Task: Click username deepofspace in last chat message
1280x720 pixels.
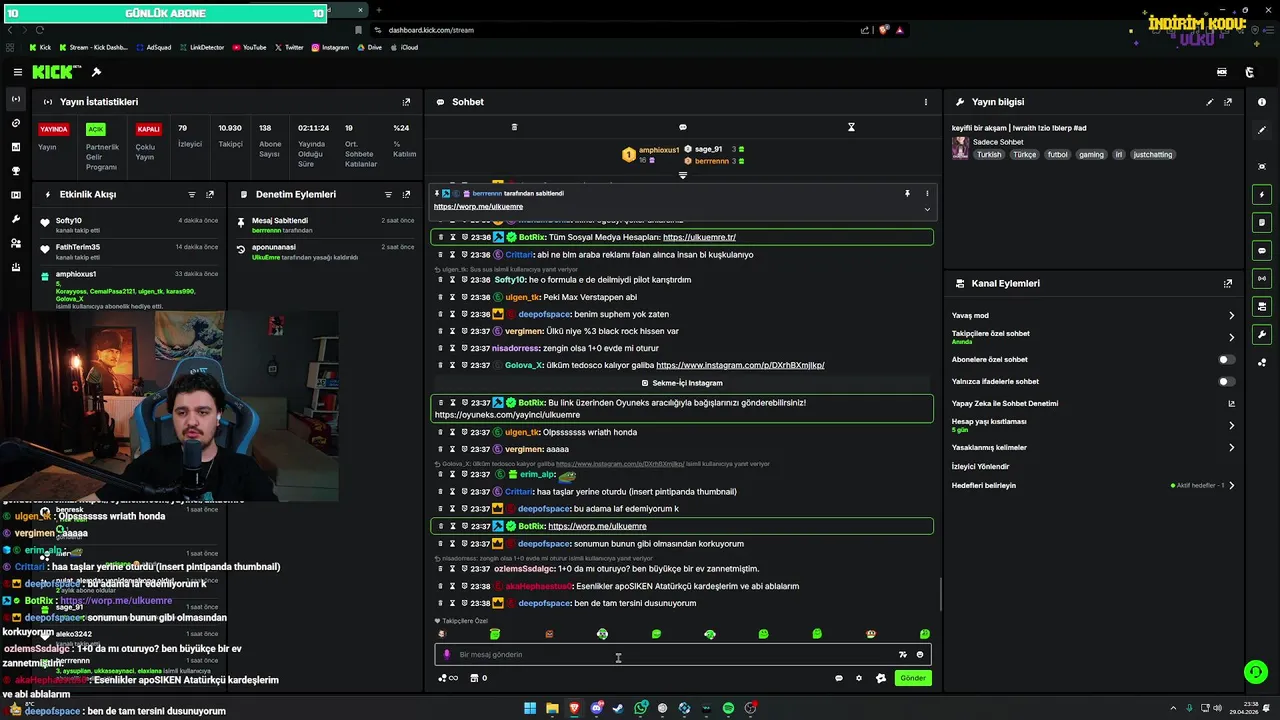Action: pyautogui.click(x=544, y=603)
